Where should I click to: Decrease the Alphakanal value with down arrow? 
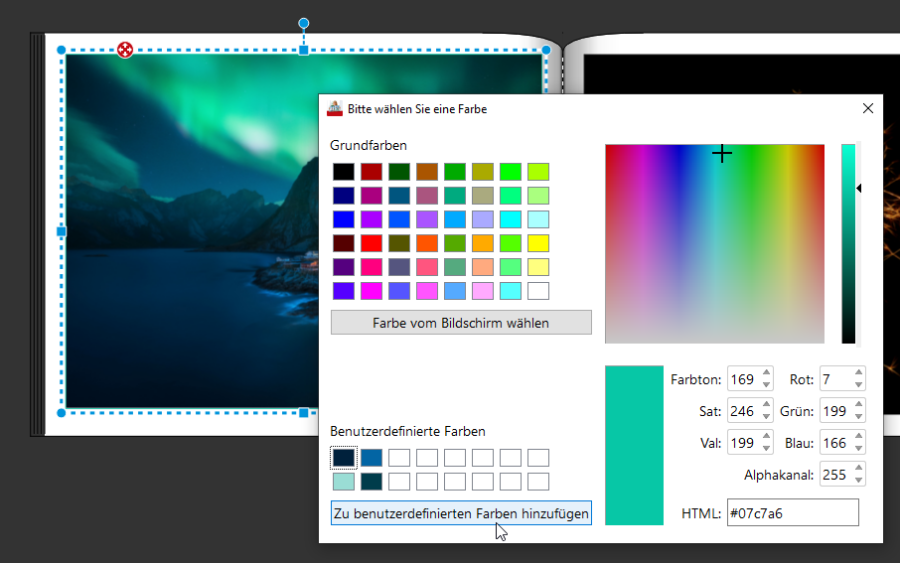(x=858, y=480)
